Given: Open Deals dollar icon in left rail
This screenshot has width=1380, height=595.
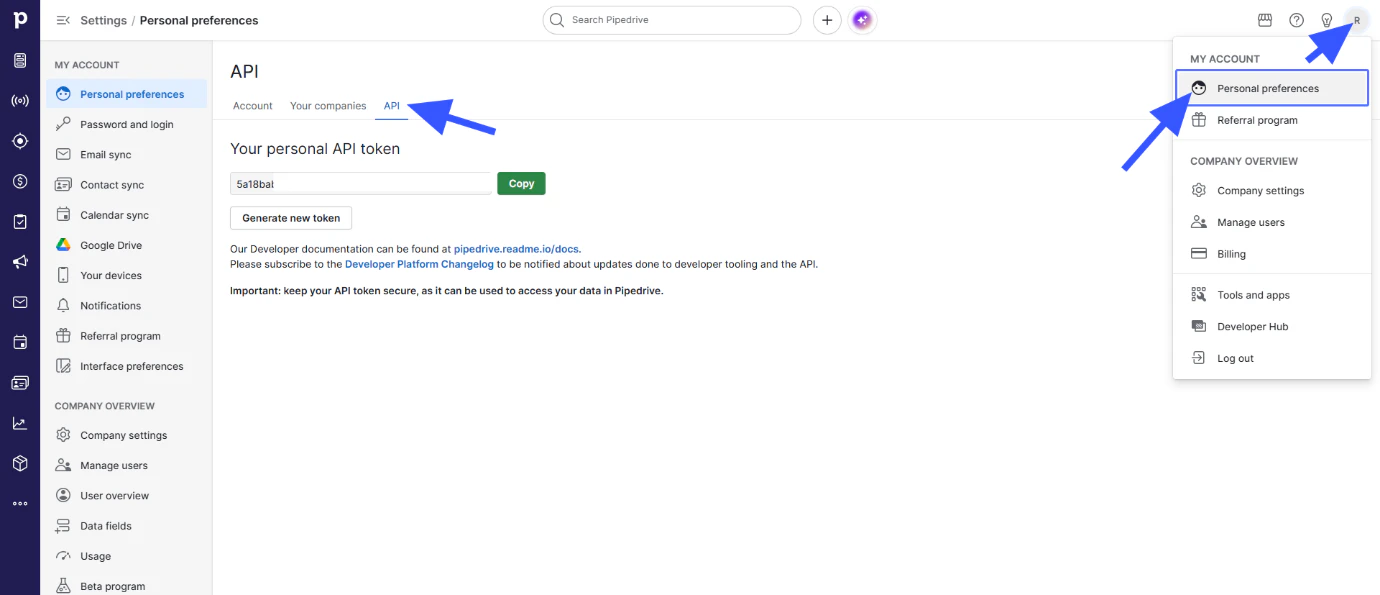Looking at the screenshot, I should tap(20, 181).
